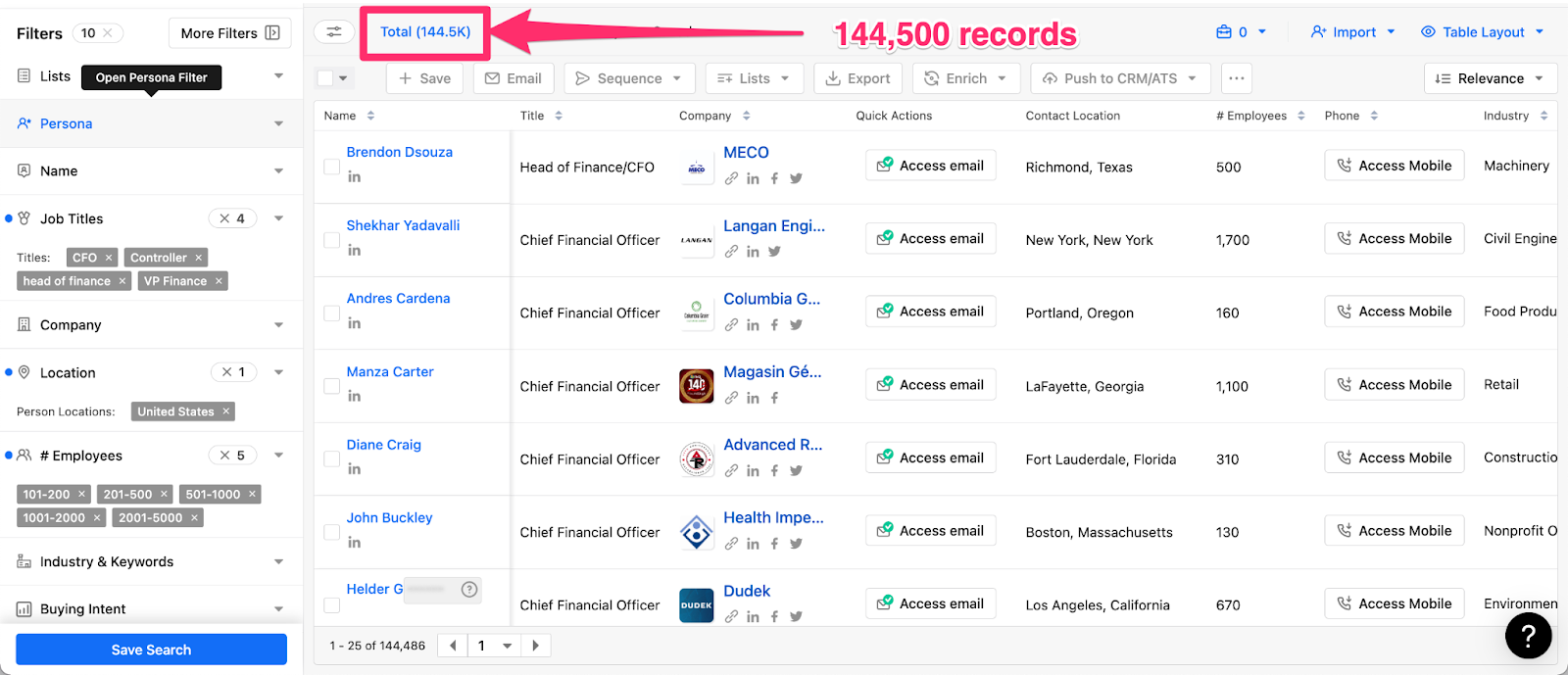The height and width of the screenshot is (675, 1568).
Task: Select Brendon Dsouza's row checkbox
Action: (331, 167)
